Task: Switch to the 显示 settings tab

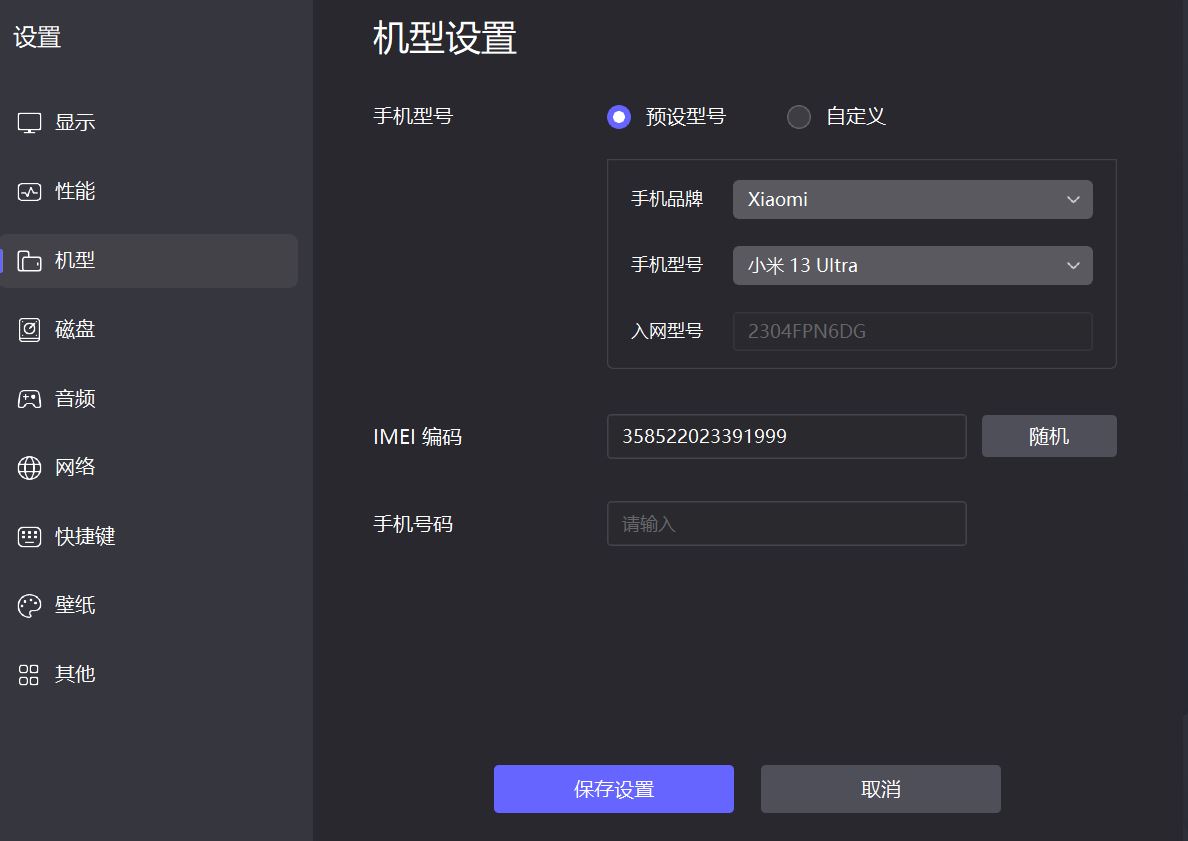Action: [x=75, y=123]
